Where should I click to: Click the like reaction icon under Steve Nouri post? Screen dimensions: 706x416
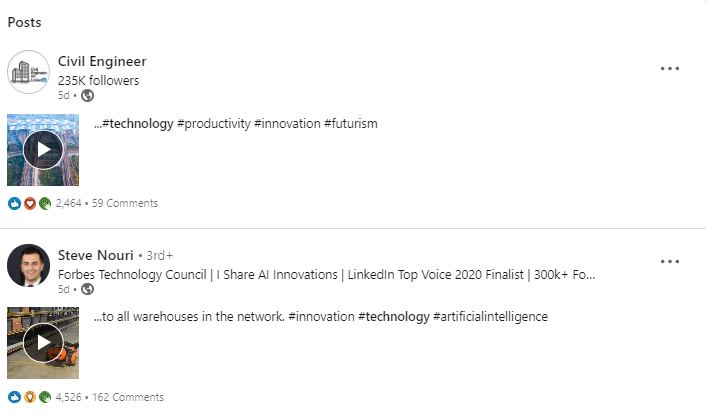click(x=14, y=397)
